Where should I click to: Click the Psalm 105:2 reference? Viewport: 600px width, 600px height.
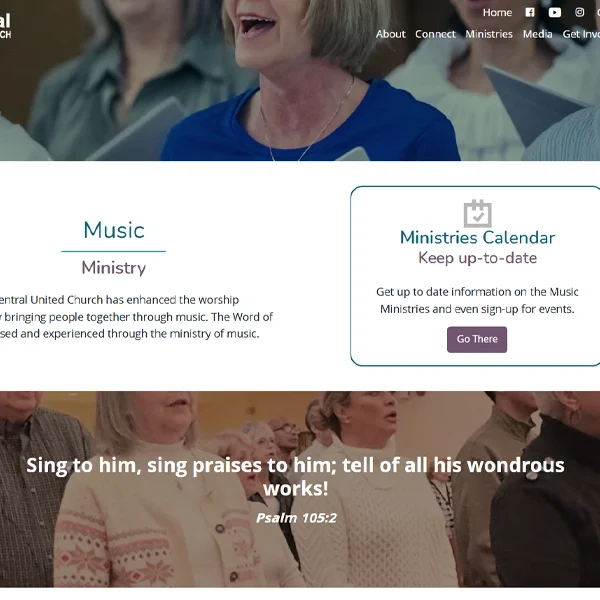296,518
